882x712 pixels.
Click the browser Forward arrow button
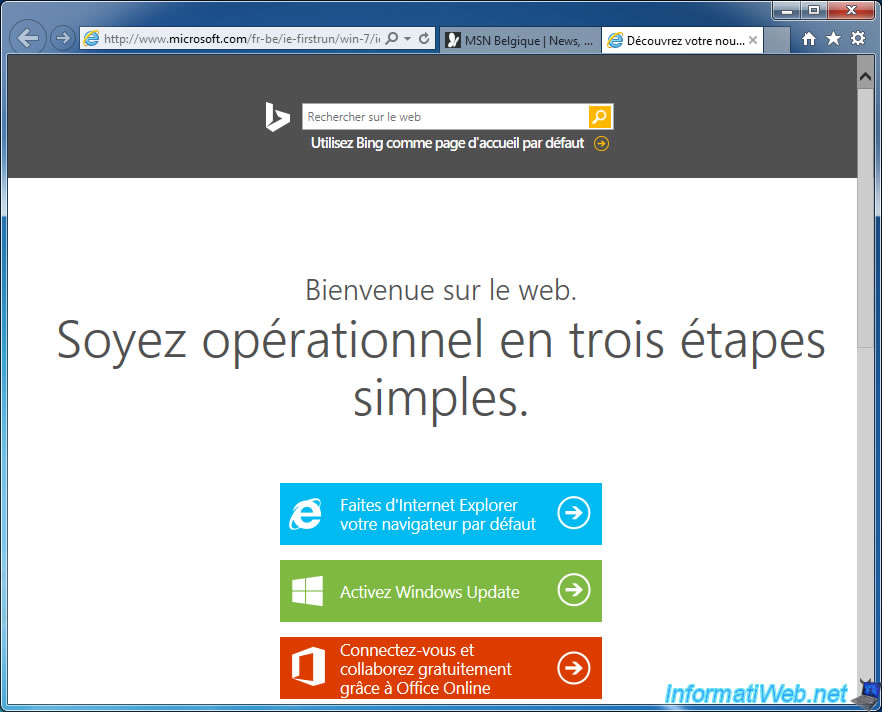pyautogui.click(x=62, y=38)
